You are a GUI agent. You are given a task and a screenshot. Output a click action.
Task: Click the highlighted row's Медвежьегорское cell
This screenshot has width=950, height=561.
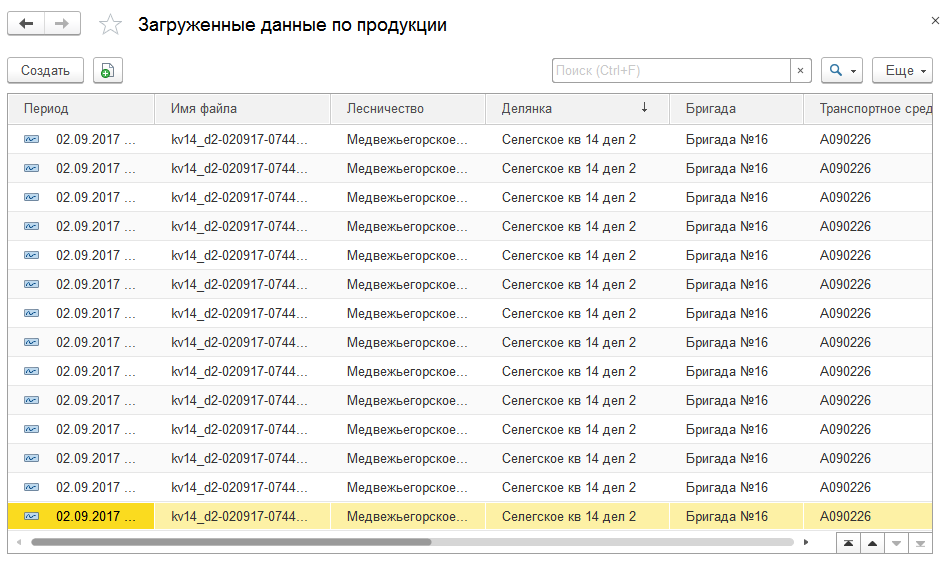click(407, 516)
